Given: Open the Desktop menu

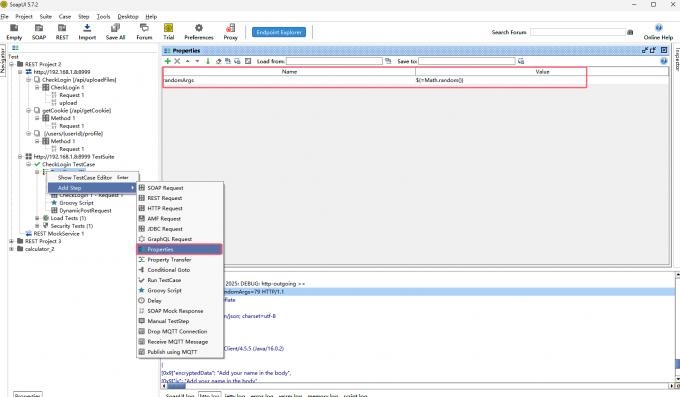Looking at the screenshot, I should pos(128,16).
